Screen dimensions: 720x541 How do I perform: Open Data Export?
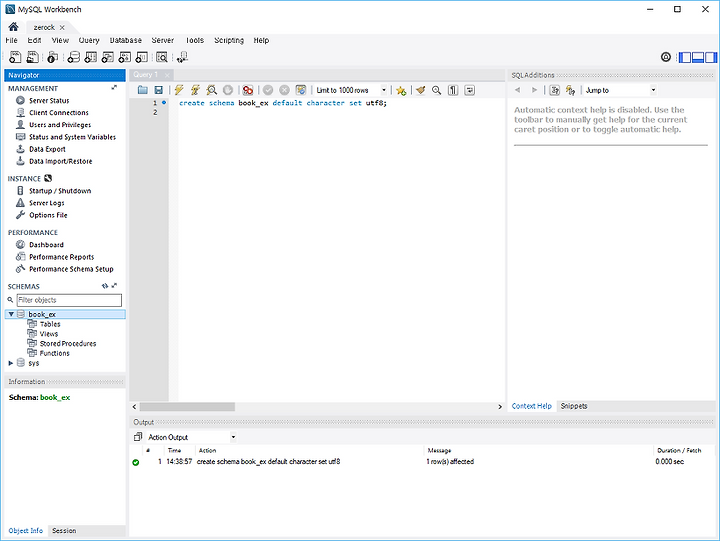click(47, 149)
